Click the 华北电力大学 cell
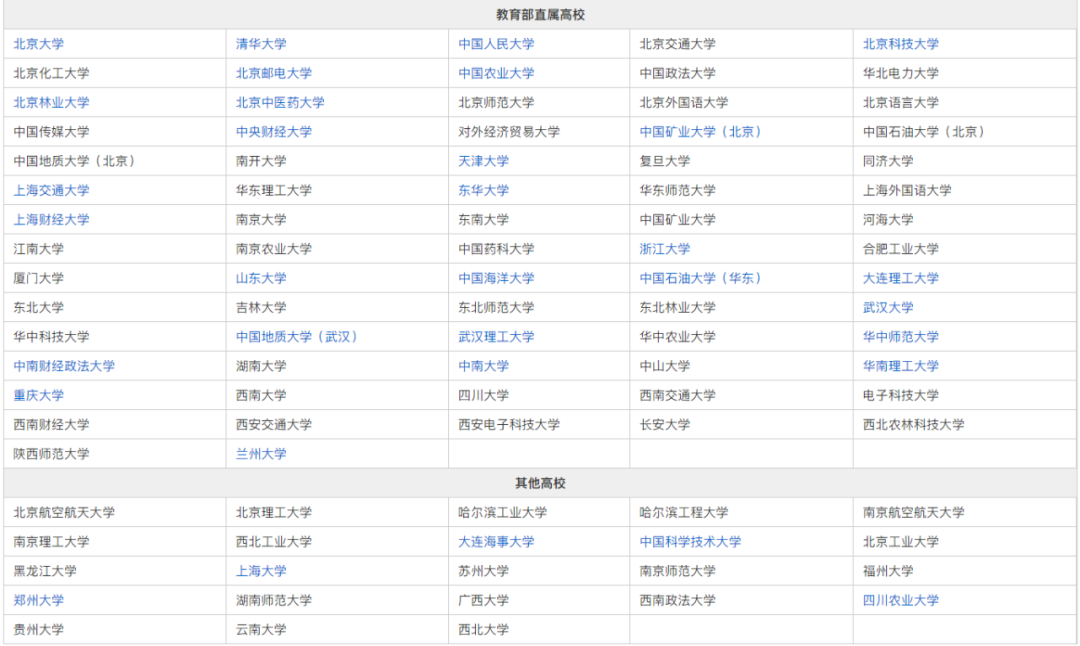1080x646 pixels. 965,73
